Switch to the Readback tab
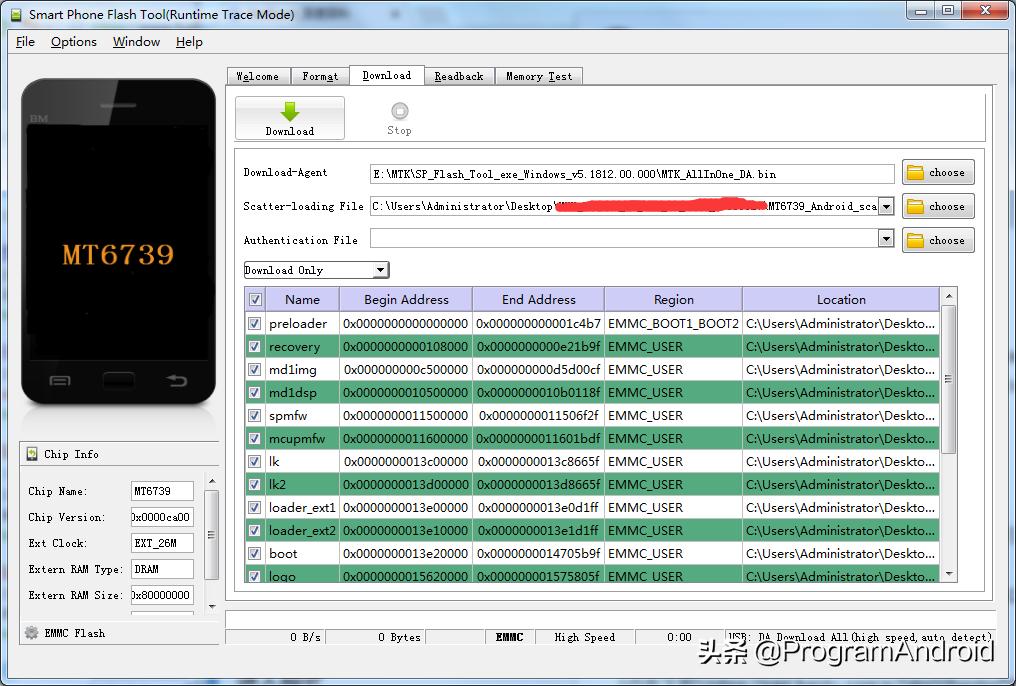1016x686 pixels. 459,75
